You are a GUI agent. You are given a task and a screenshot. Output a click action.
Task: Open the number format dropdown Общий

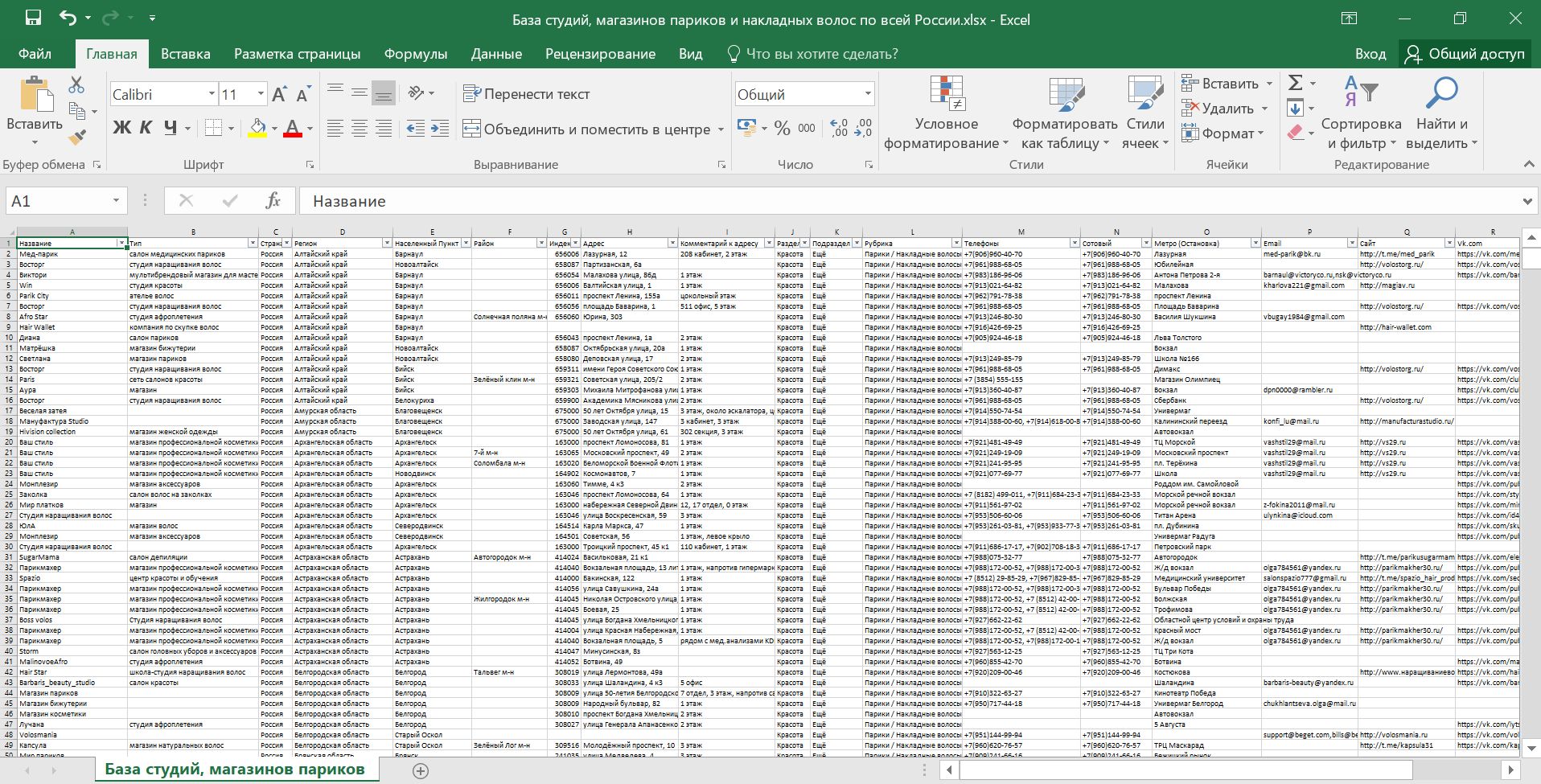click(x=868, y=94)
